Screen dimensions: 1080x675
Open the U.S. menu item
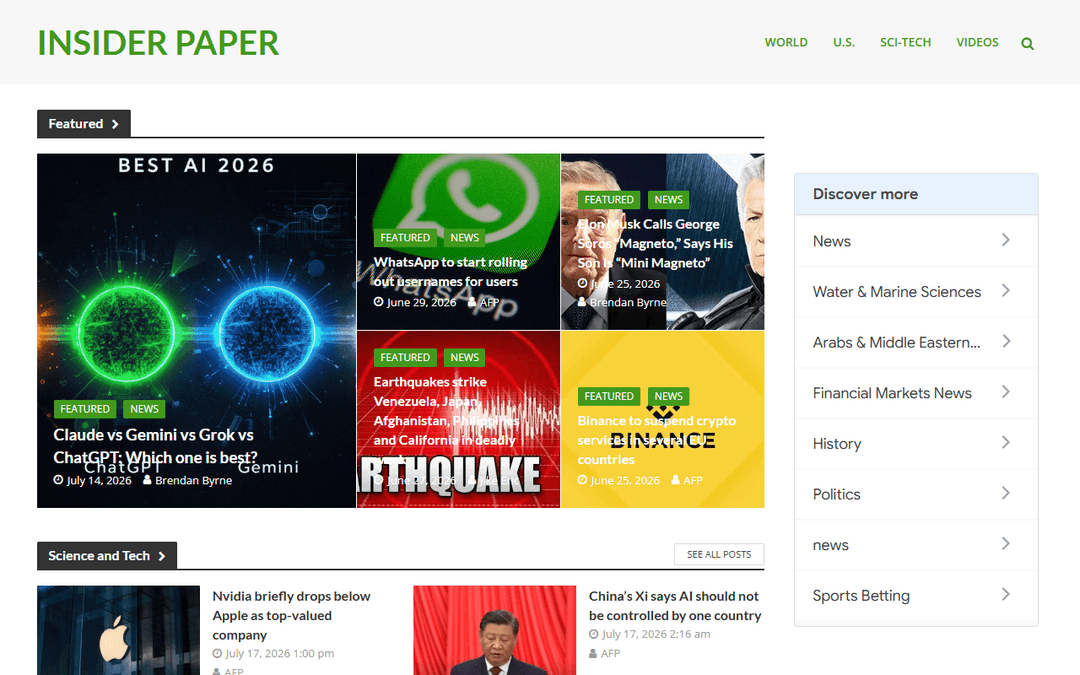coord(844,42)
